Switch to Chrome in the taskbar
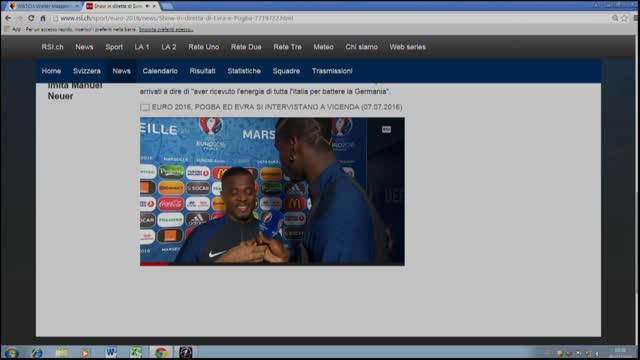 click(161, 353)
